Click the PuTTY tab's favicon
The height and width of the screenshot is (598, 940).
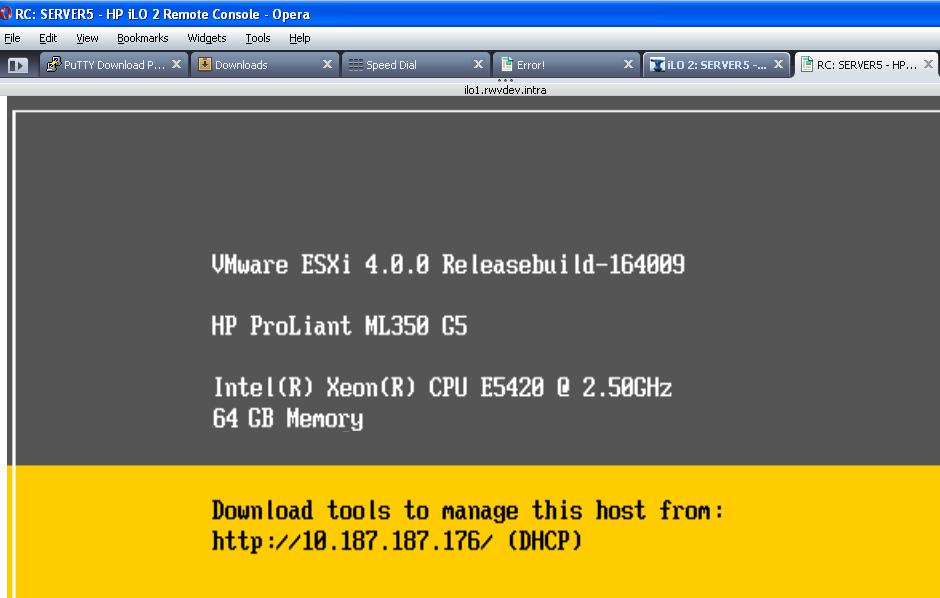click(x=54, y=65)
